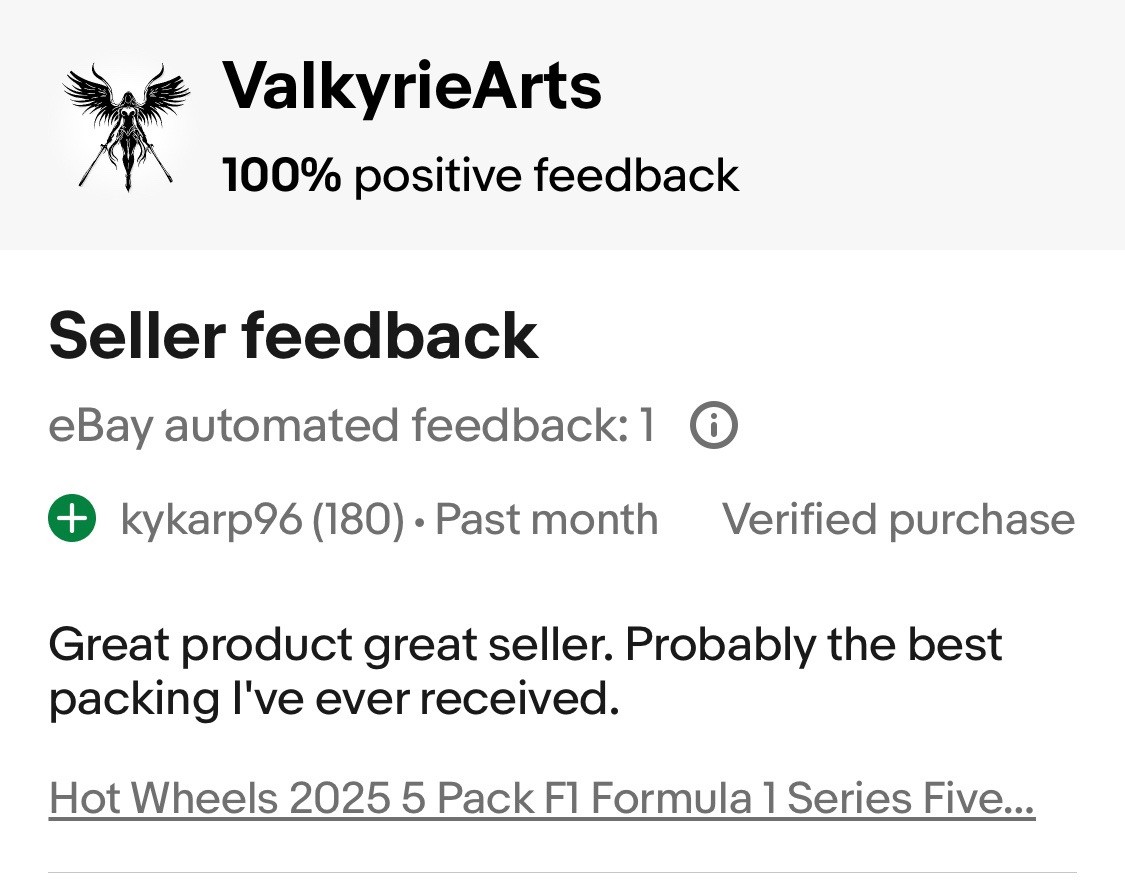The width and height of the screenshot is (1125, 883).
Task: Click the eBay automated feedback count text
Action: (x=352, y=425)
